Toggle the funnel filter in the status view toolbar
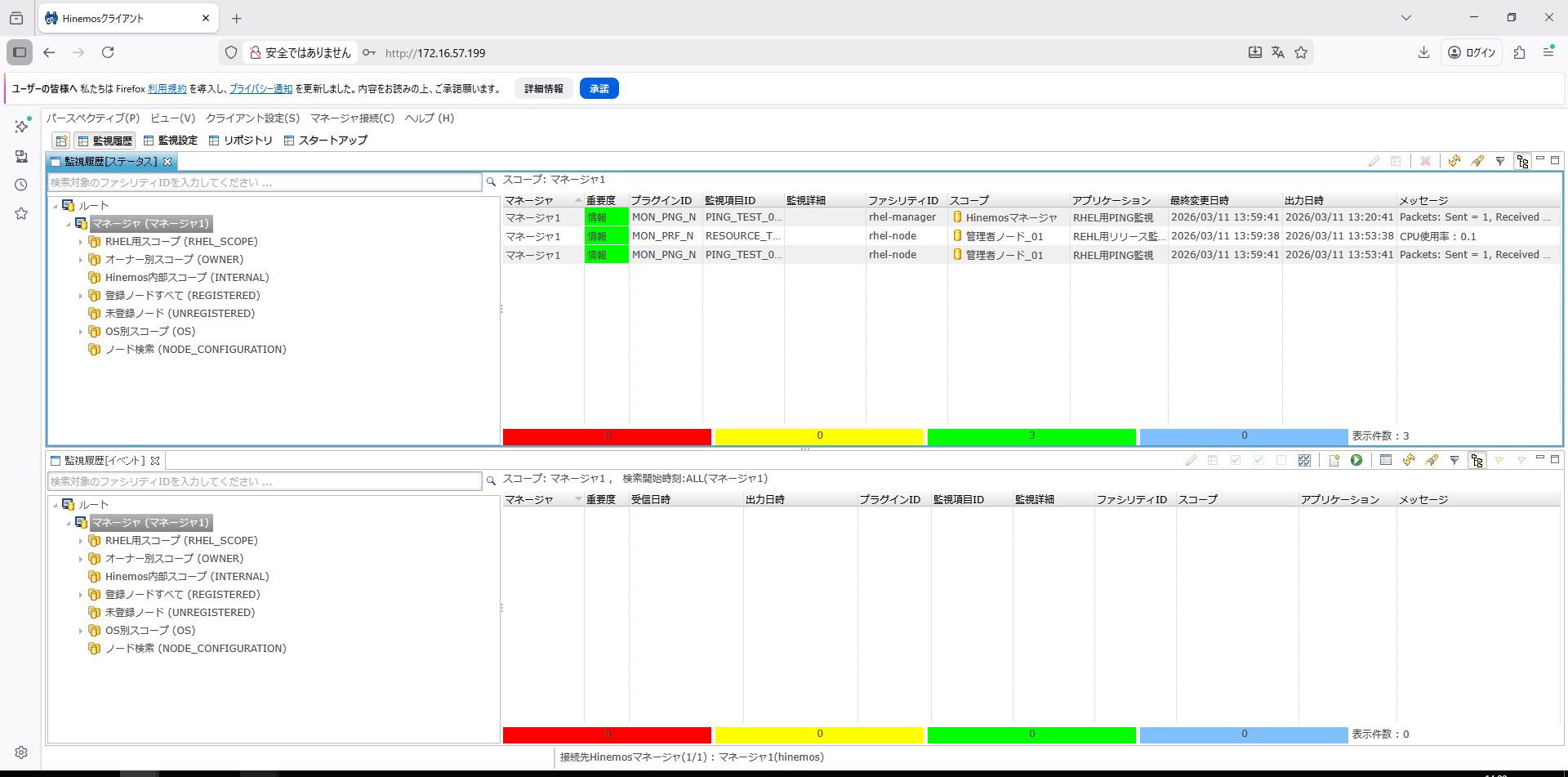 pos(1500,161)
